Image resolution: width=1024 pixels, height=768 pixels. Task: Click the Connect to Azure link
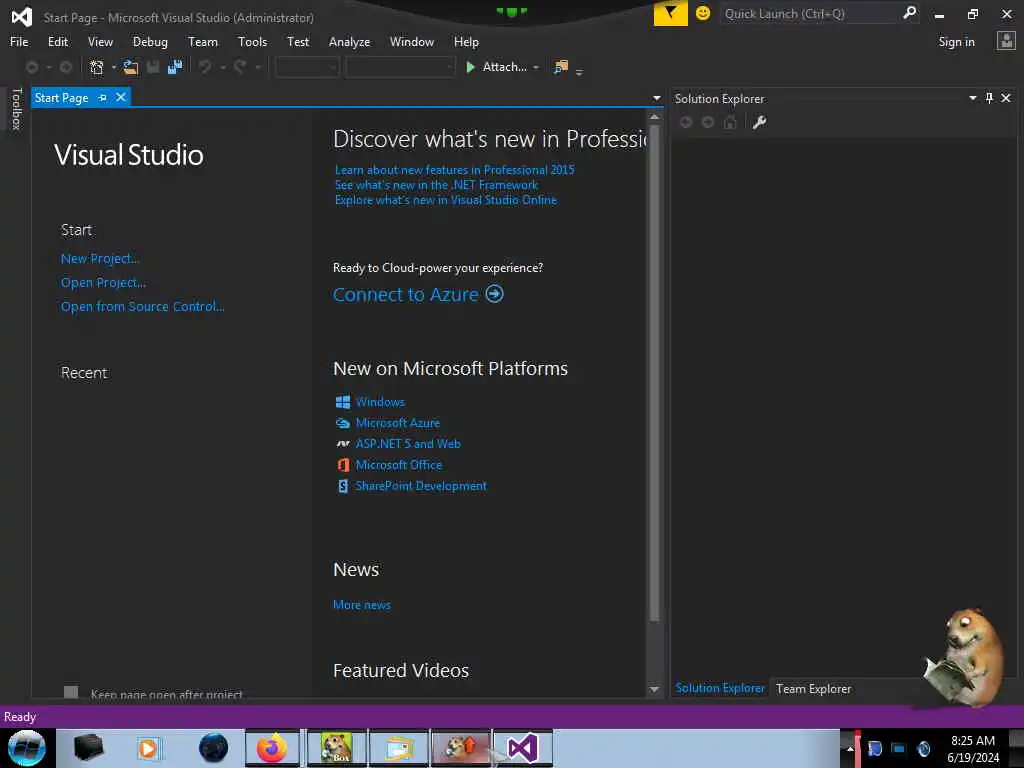(406, 295)
